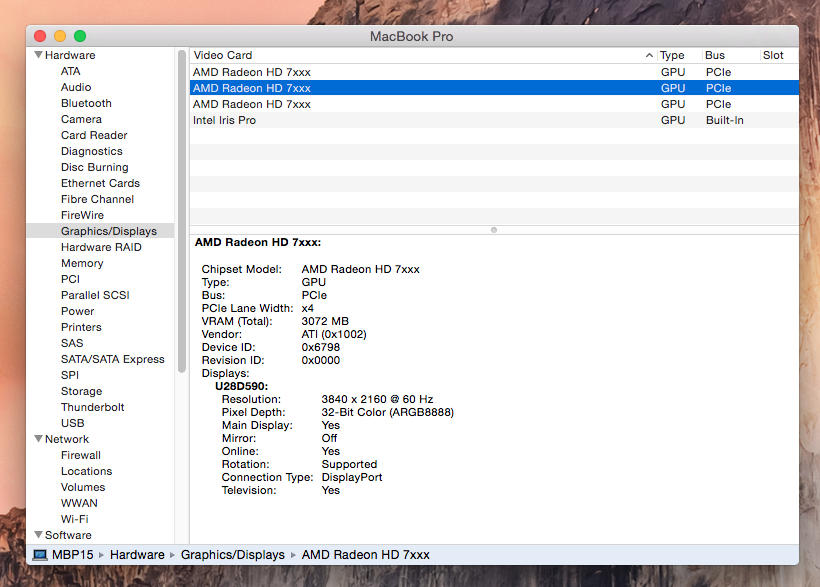
Task: Open Hardware RAID entry
Action: point(101,247)
